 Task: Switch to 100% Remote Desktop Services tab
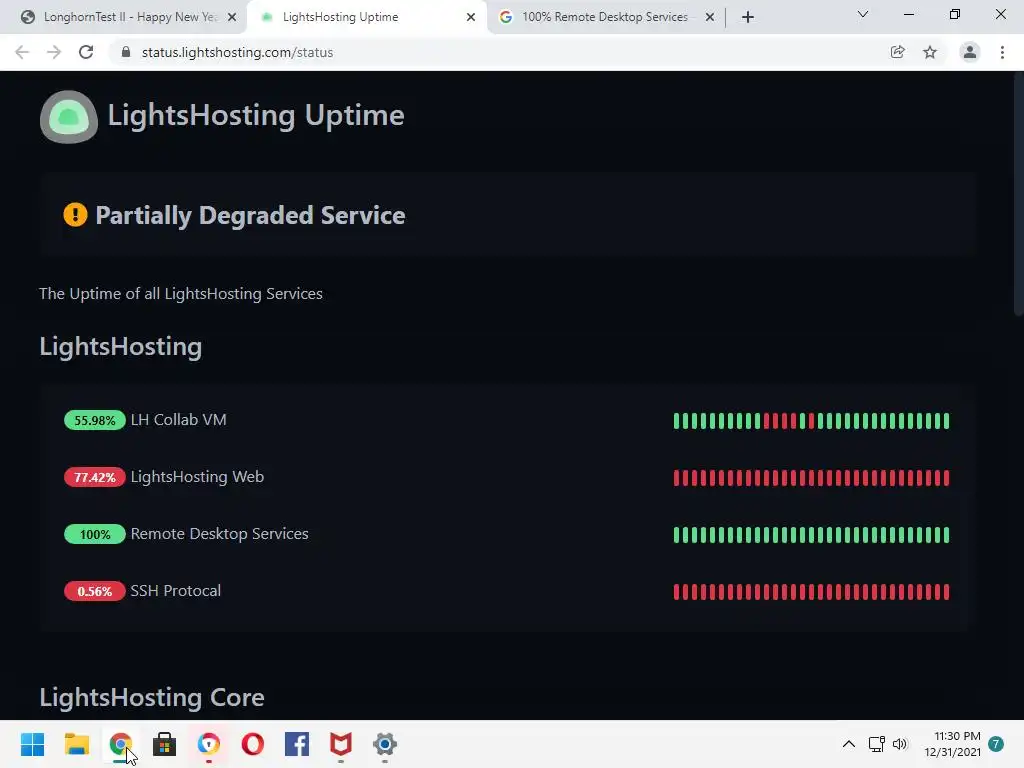[604, 17]
